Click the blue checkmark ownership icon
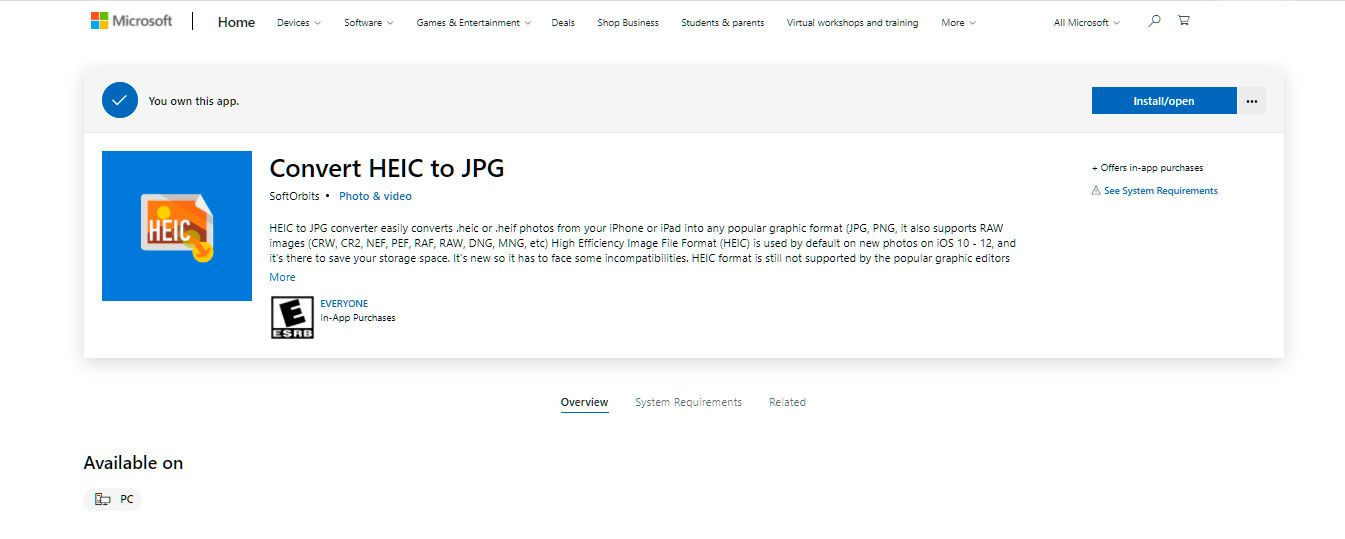Viewport: 1345px width, 539px height. point(119,101)
